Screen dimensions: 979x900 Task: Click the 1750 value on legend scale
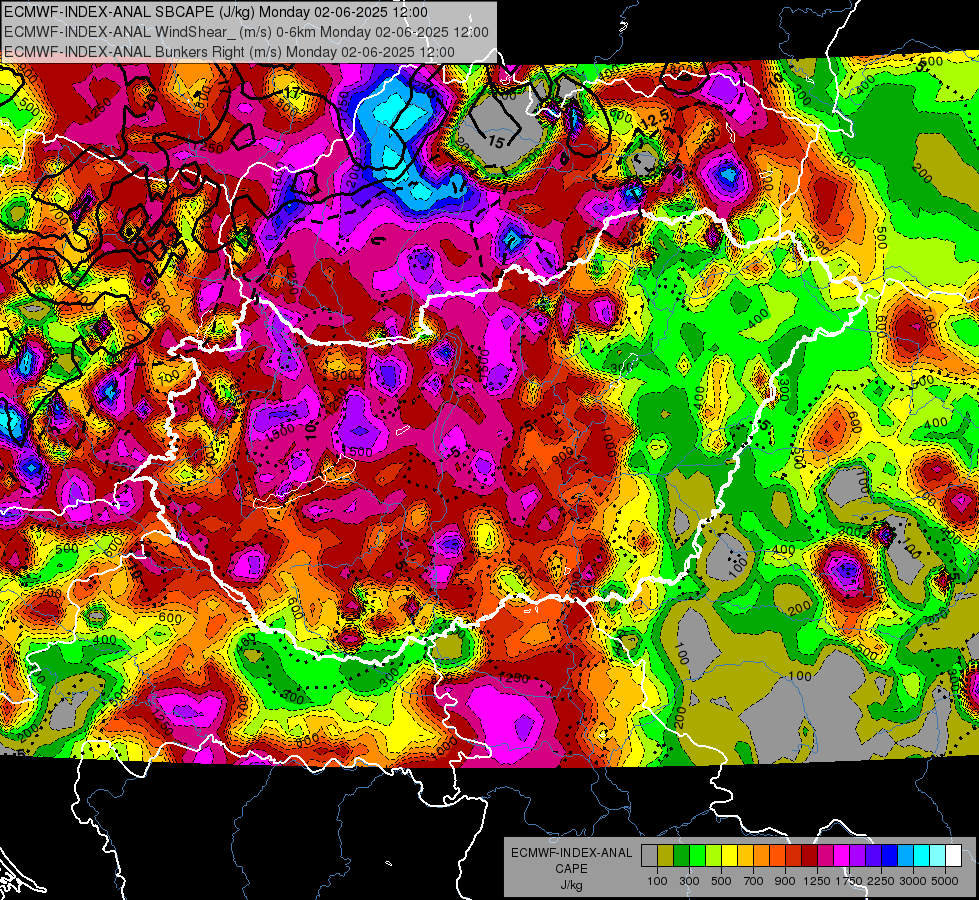849,881
